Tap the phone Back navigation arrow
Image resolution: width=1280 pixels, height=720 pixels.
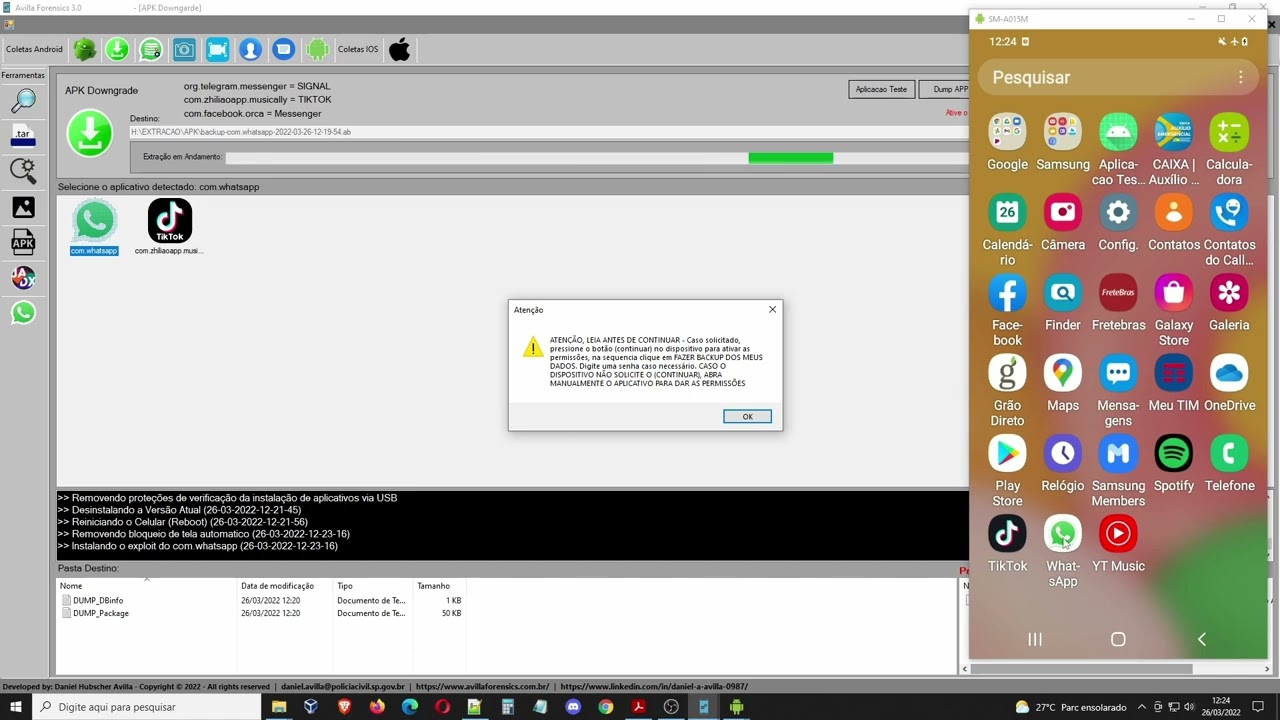click(x=1201, y=639)
